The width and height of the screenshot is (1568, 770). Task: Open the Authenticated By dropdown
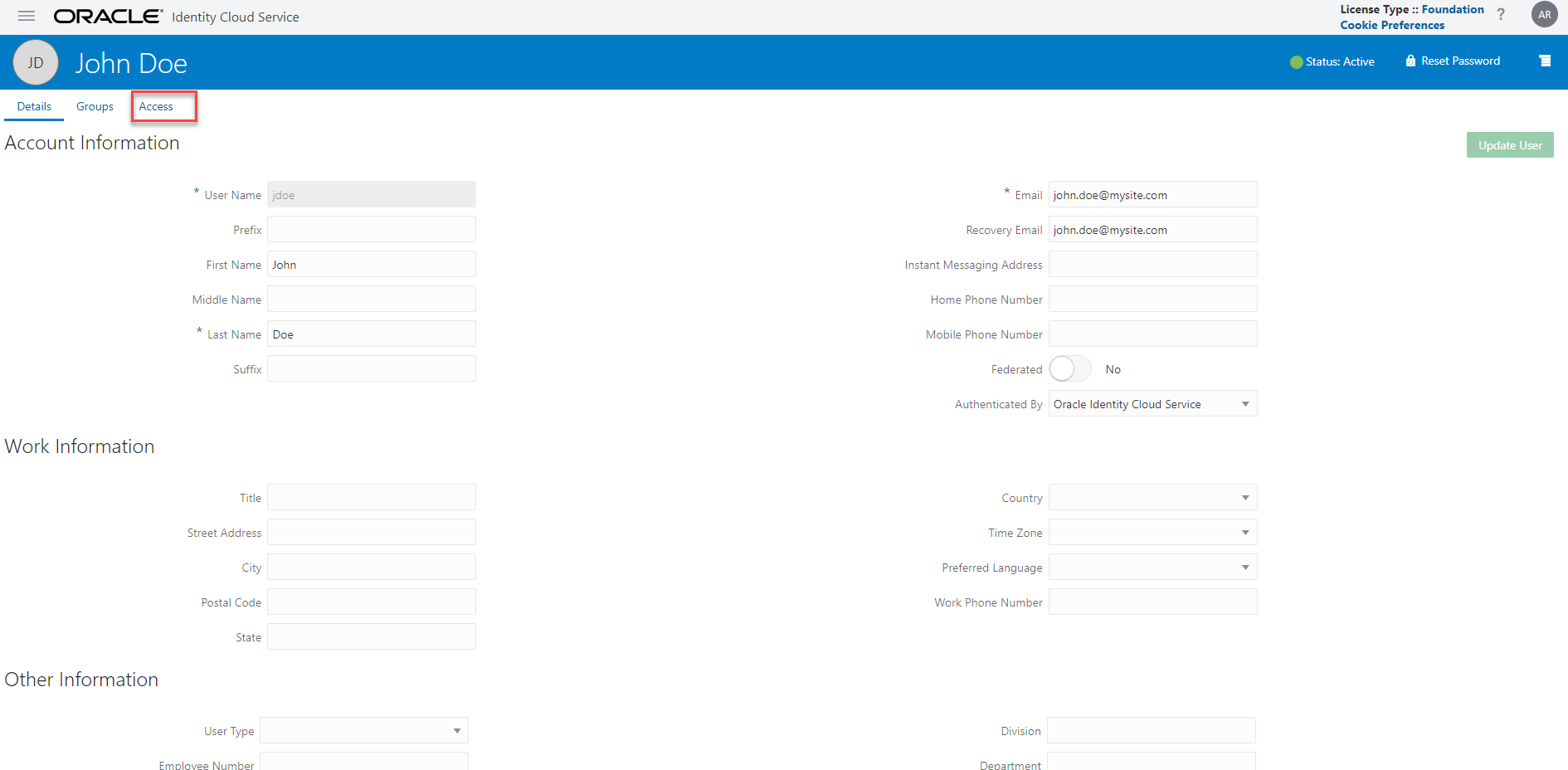(1244, 404)
